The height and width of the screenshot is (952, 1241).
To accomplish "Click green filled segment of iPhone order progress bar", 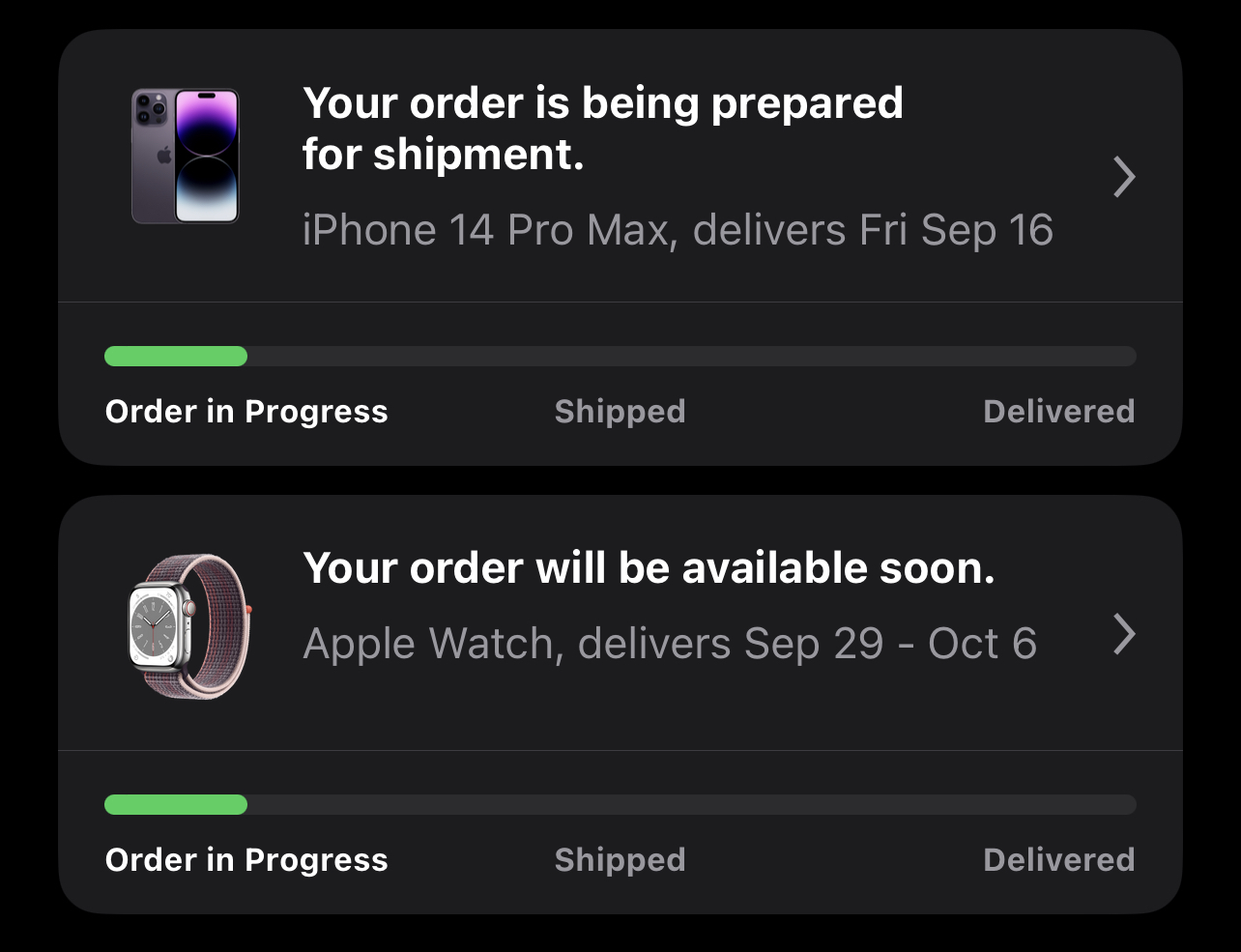I will tap(175, 357).
